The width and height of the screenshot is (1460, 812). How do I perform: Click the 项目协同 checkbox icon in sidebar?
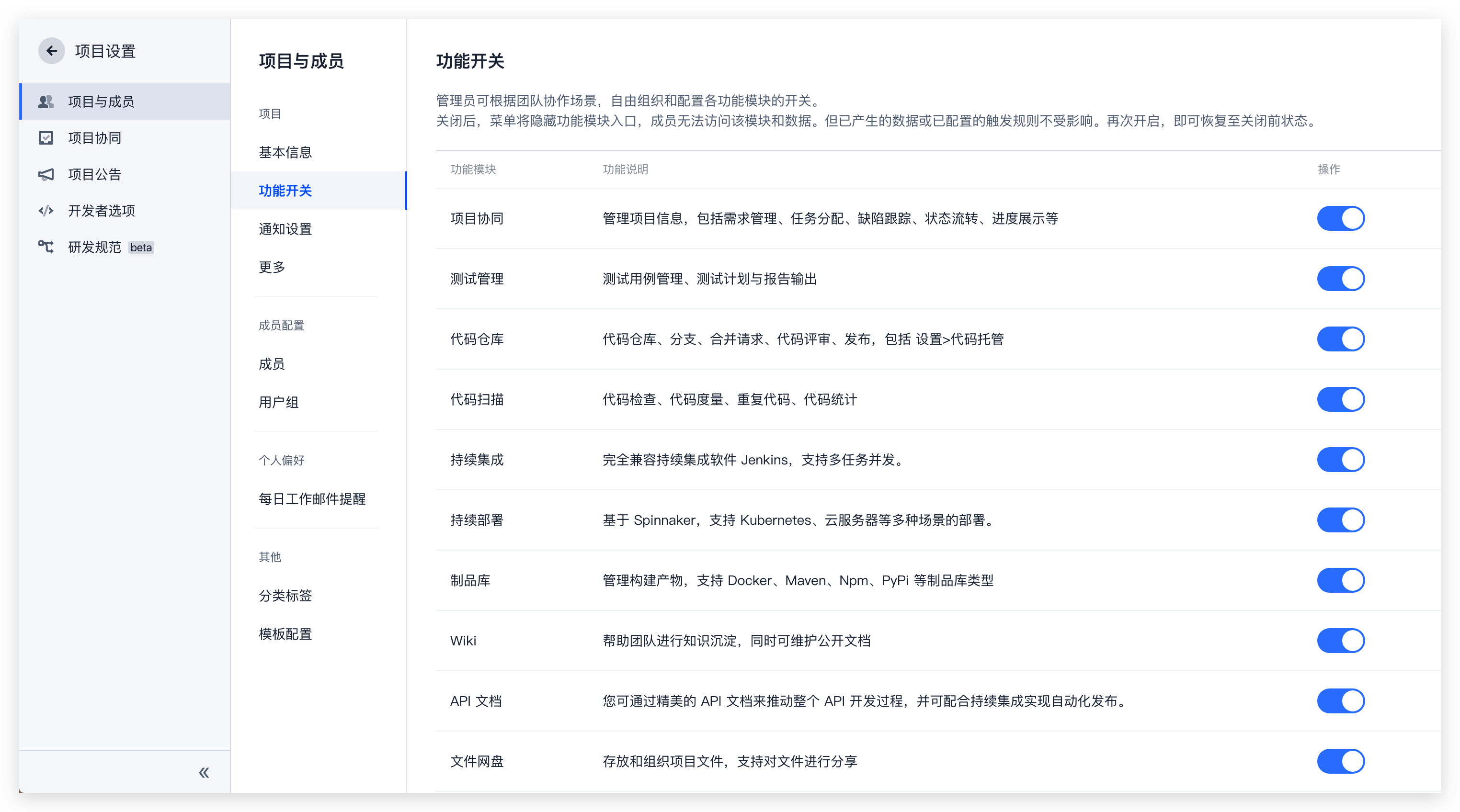click(46, 138)
